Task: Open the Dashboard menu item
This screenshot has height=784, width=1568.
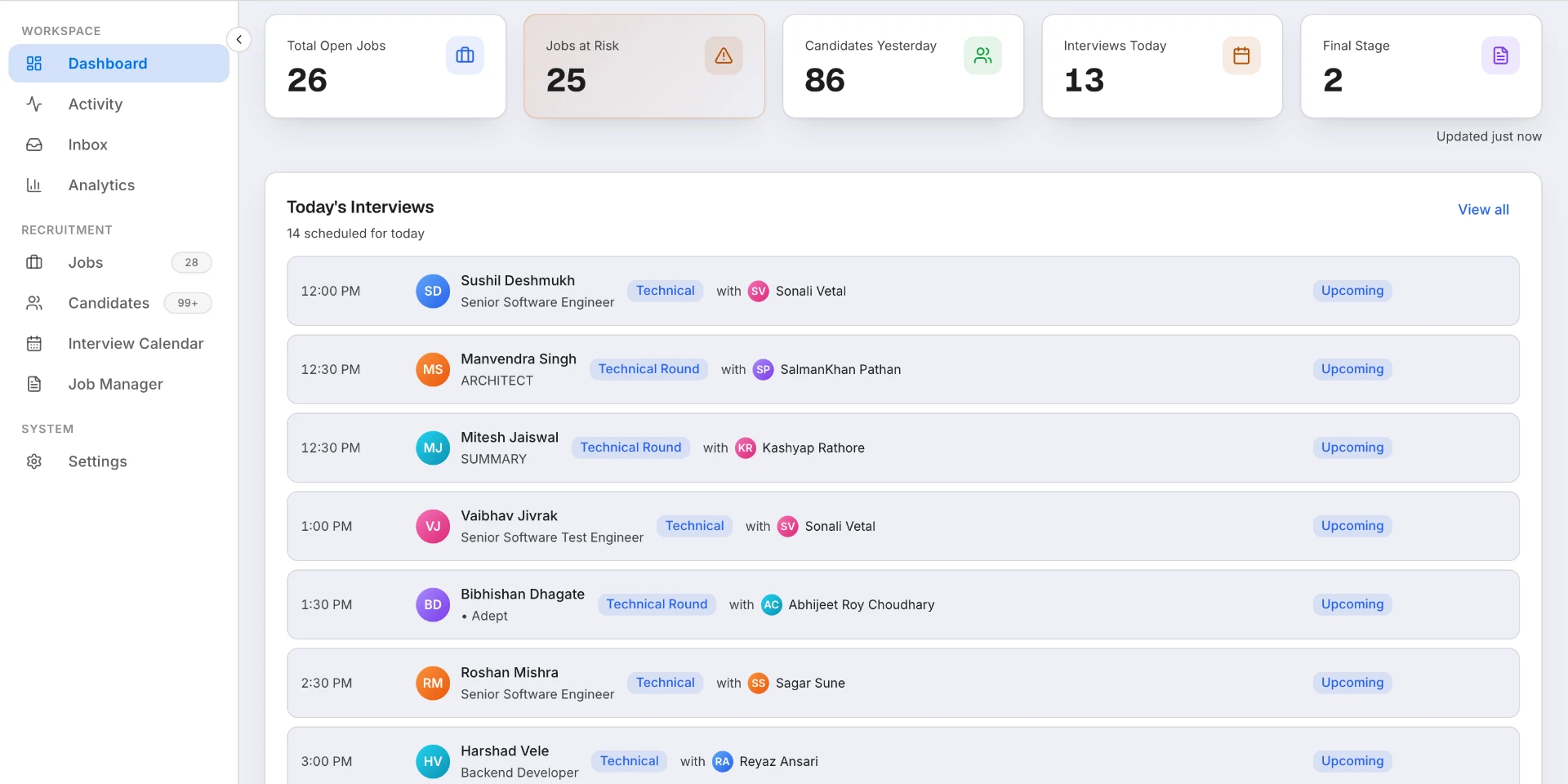Action: click(119, 64)
